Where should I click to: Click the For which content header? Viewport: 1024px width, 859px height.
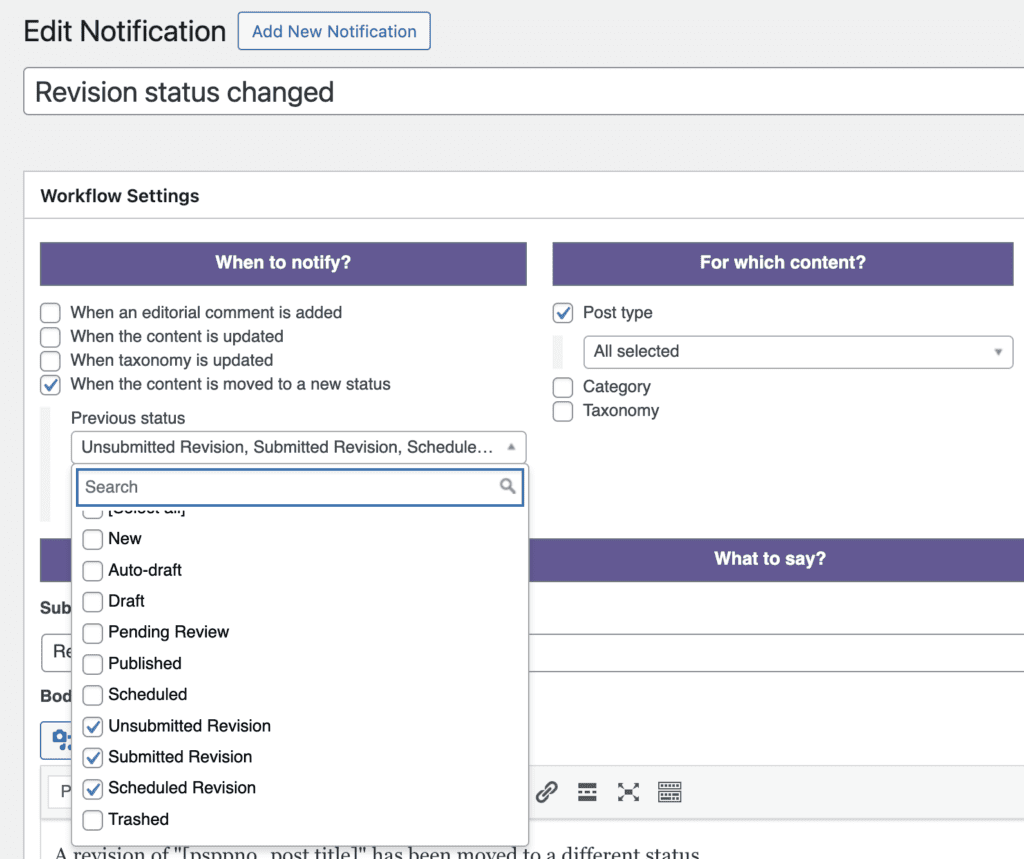click(783, 264)
